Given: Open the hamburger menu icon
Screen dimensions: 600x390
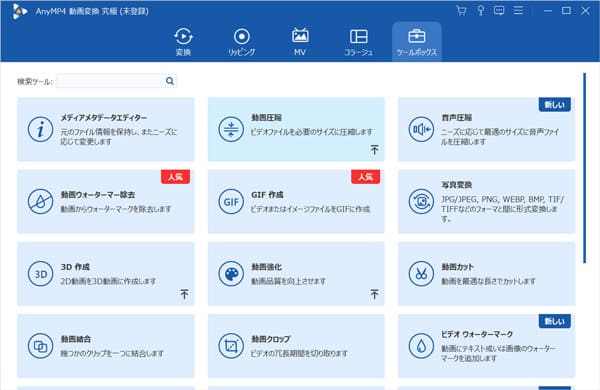Looking at the screenshot, I should (518, 10).
